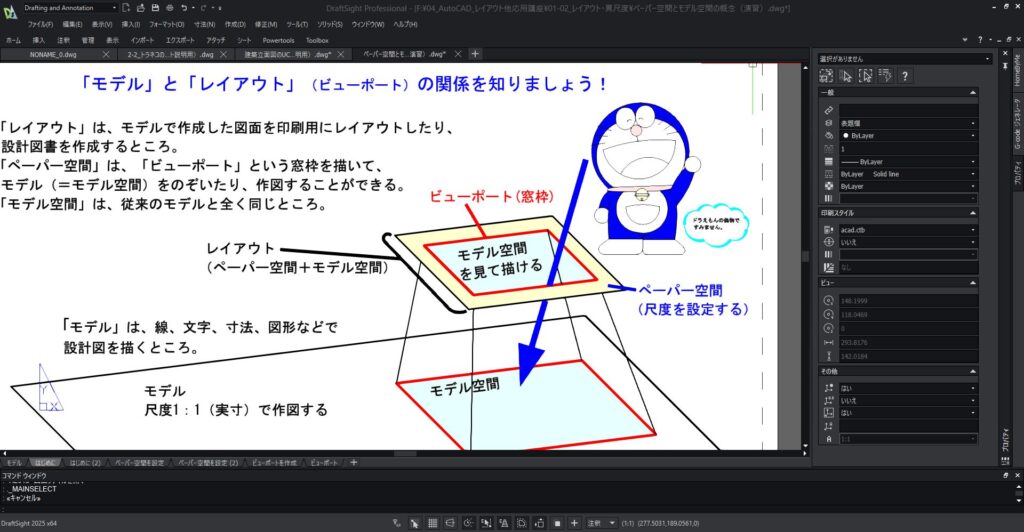Screen dimensions: 1024x532
Task: Open the HomeByMe side palette tab
Action: [x=1017, y=70]
